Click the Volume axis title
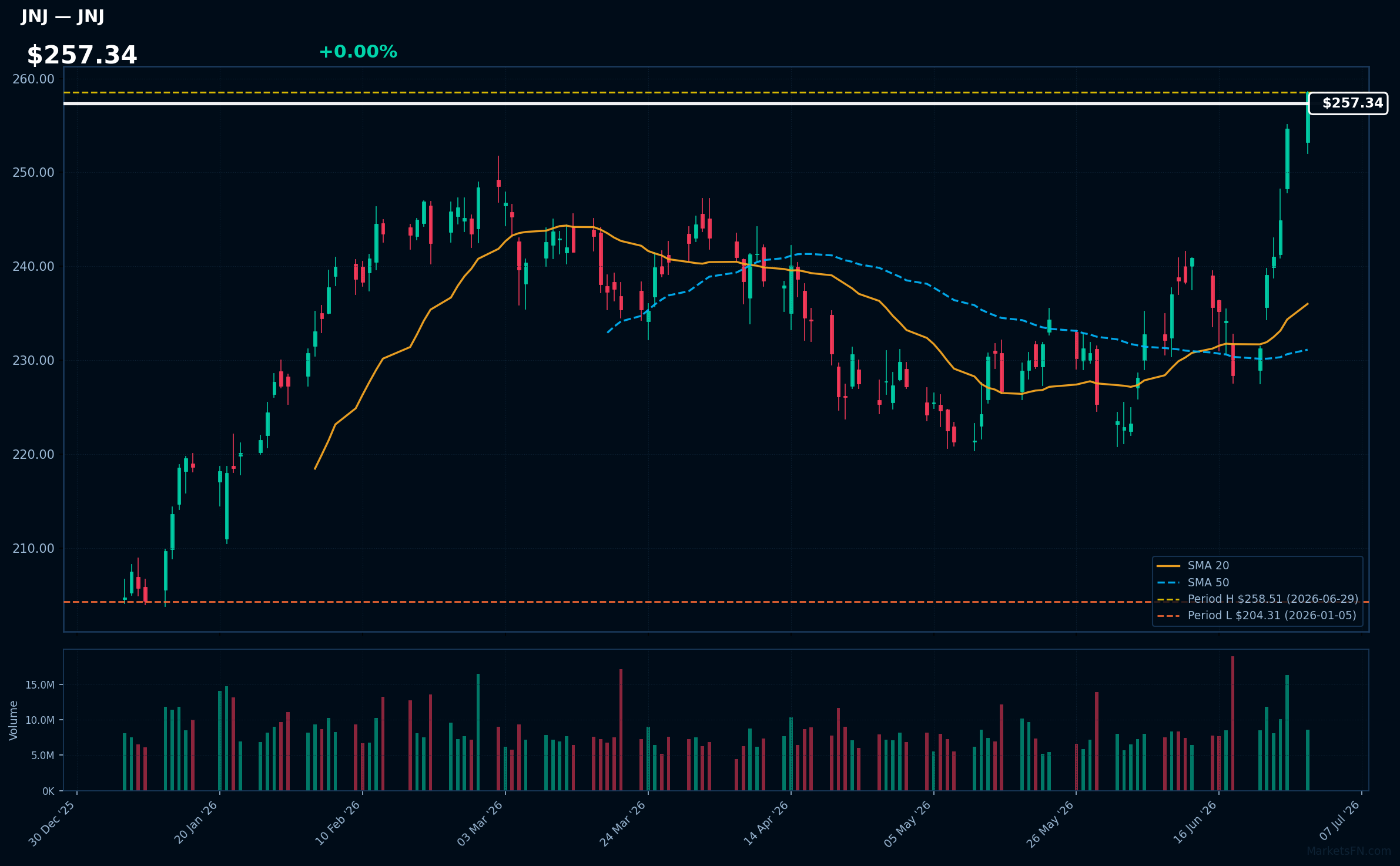 14,720
